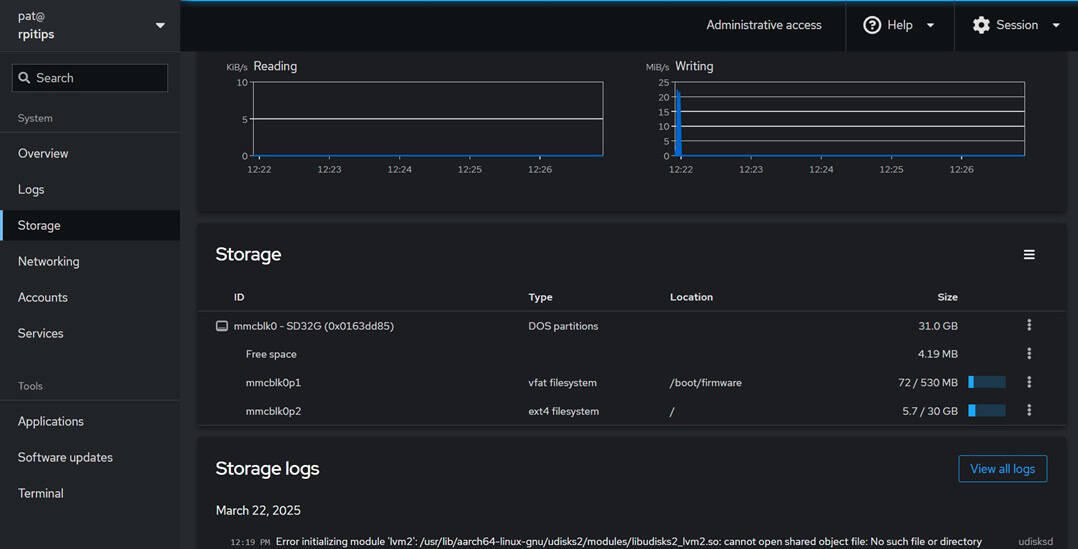Click the mmcblk0p2 usage bar

tap(986, 410)
